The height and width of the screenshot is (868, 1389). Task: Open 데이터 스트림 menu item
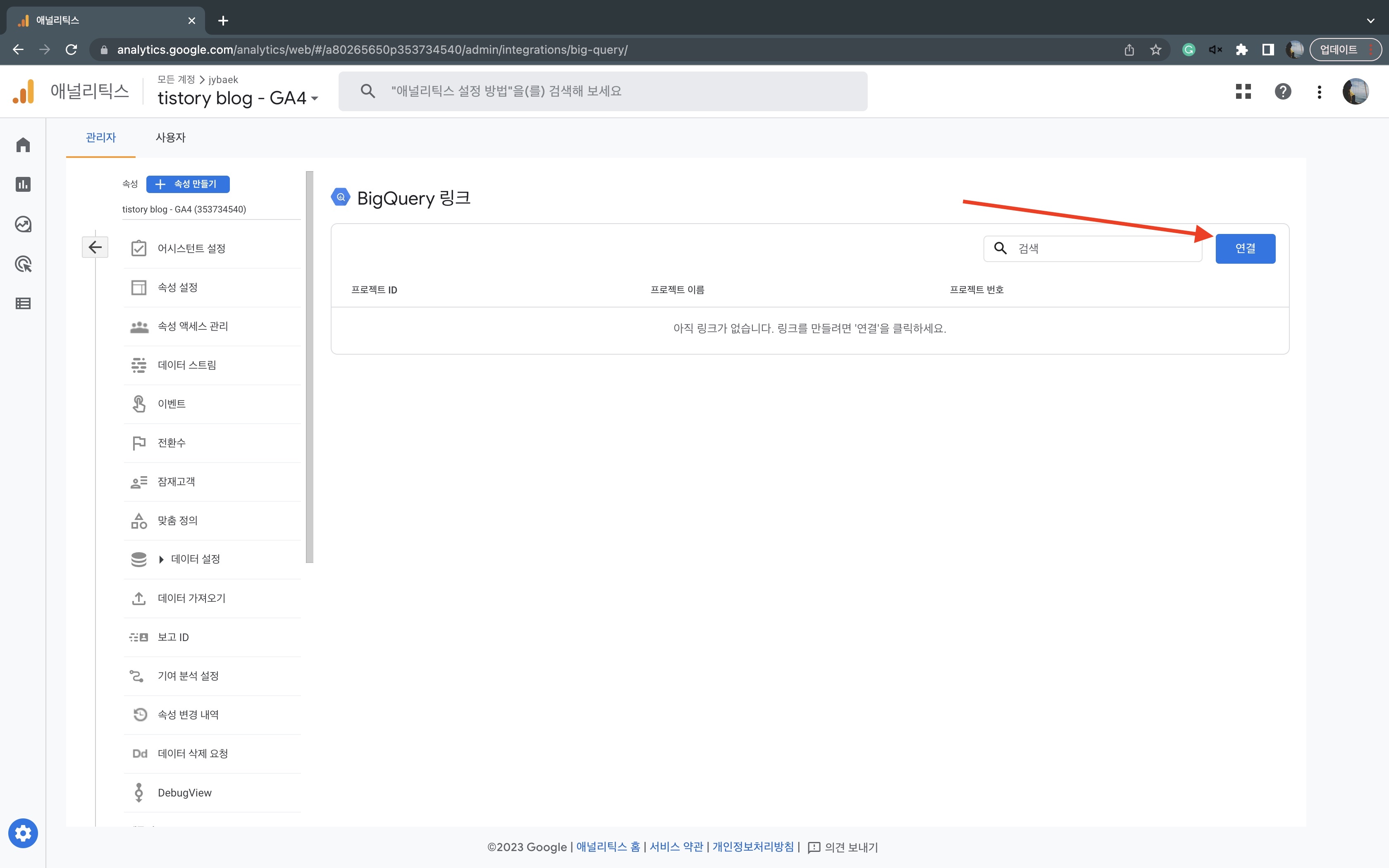[187, 365]
